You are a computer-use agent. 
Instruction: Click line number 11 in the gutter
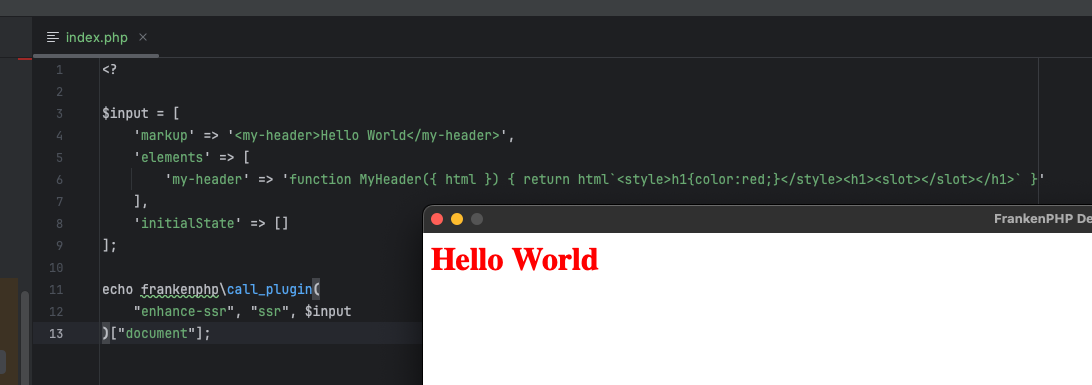click(x=57, y=290)
